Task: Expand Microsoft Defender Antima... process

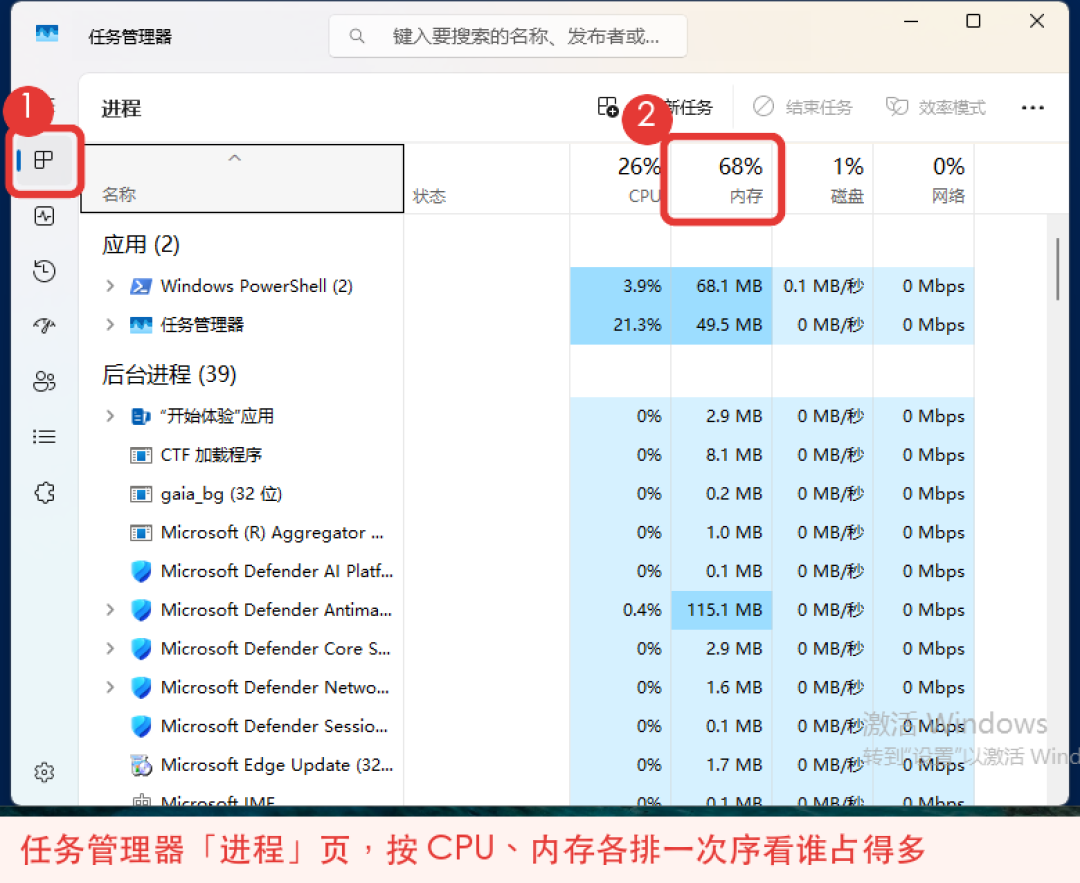Action: click(x=110, y=610)
